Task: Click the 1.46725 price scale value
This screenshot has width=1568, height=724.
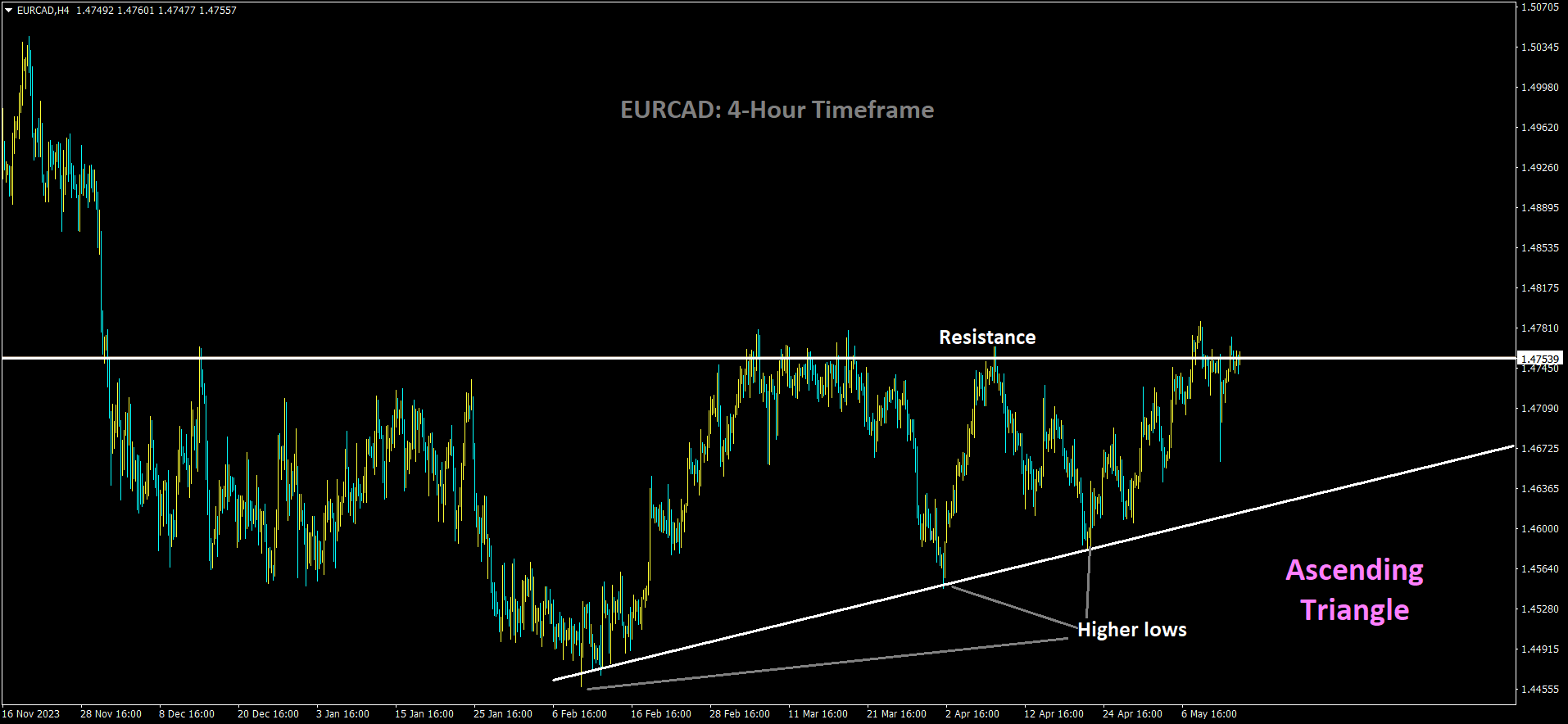Action: coord(1540,448)
